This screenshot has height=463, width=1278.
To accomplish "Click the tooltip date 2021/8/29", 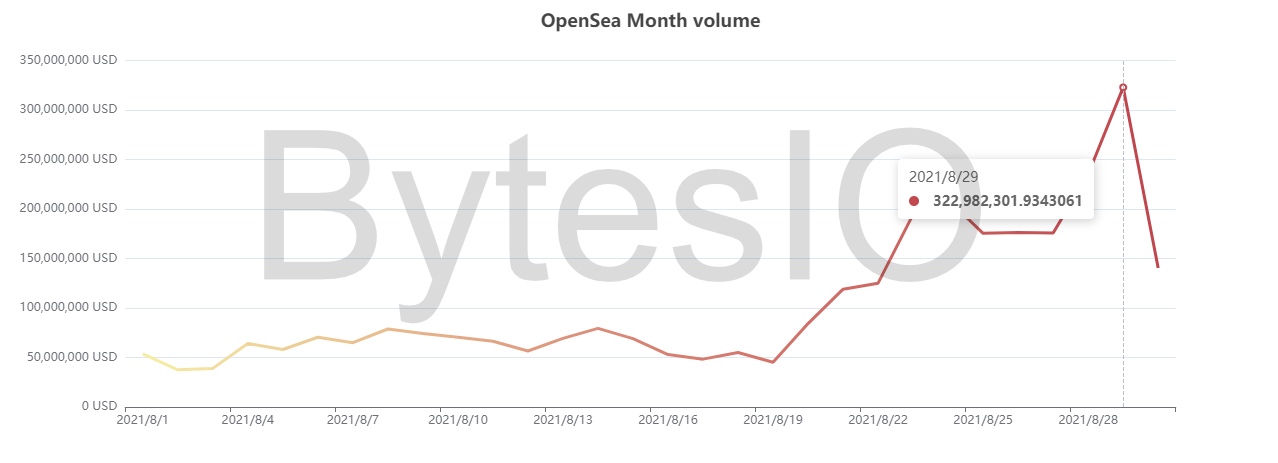I will pyautogui.click(x=943, y=176).
